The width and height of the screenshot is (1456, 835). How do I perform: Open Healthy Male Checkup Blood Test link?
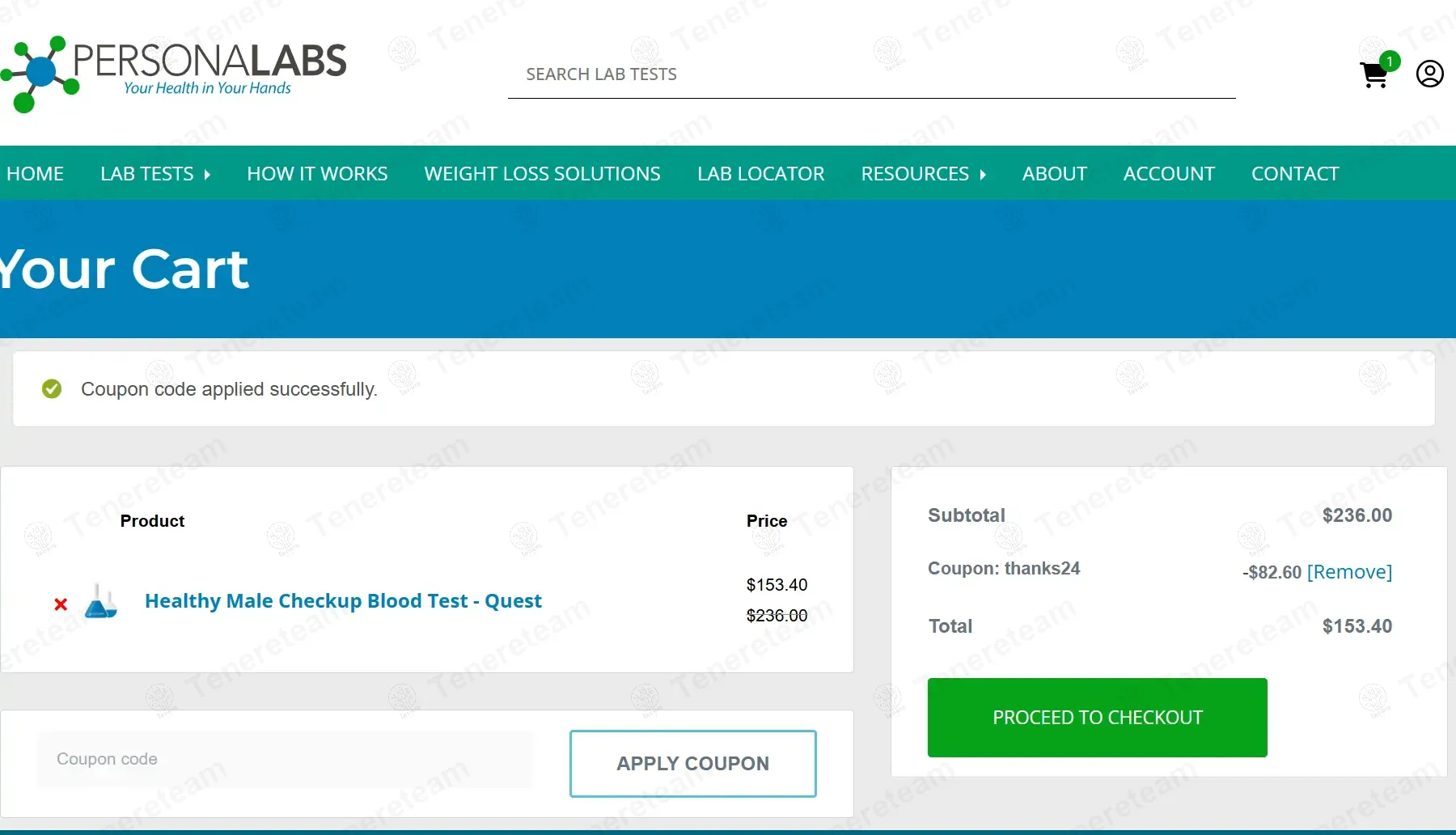tap(343, 601)
